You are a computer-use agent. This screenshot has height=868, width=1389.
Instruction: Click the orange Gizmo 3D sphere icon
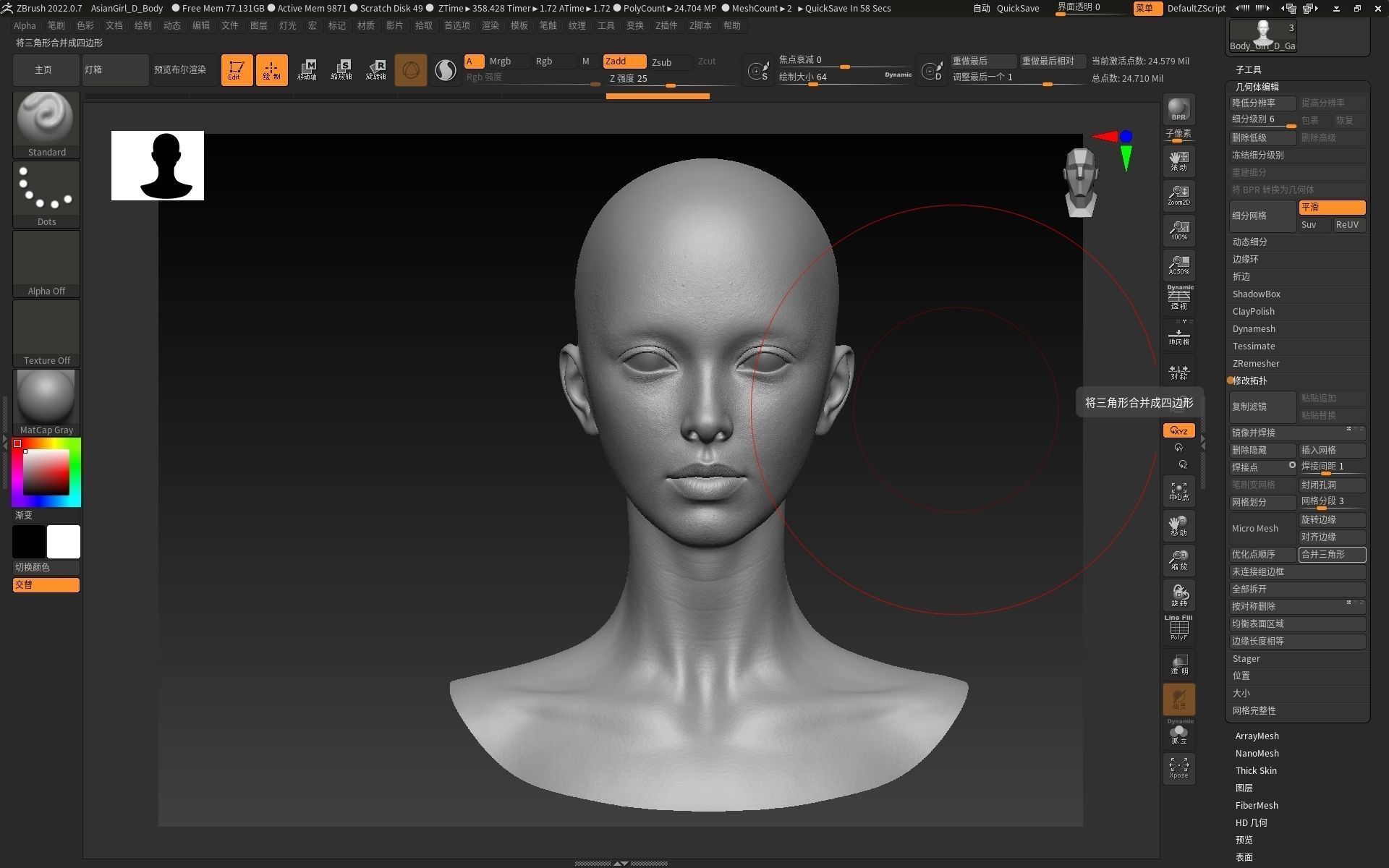click(411, 70)
